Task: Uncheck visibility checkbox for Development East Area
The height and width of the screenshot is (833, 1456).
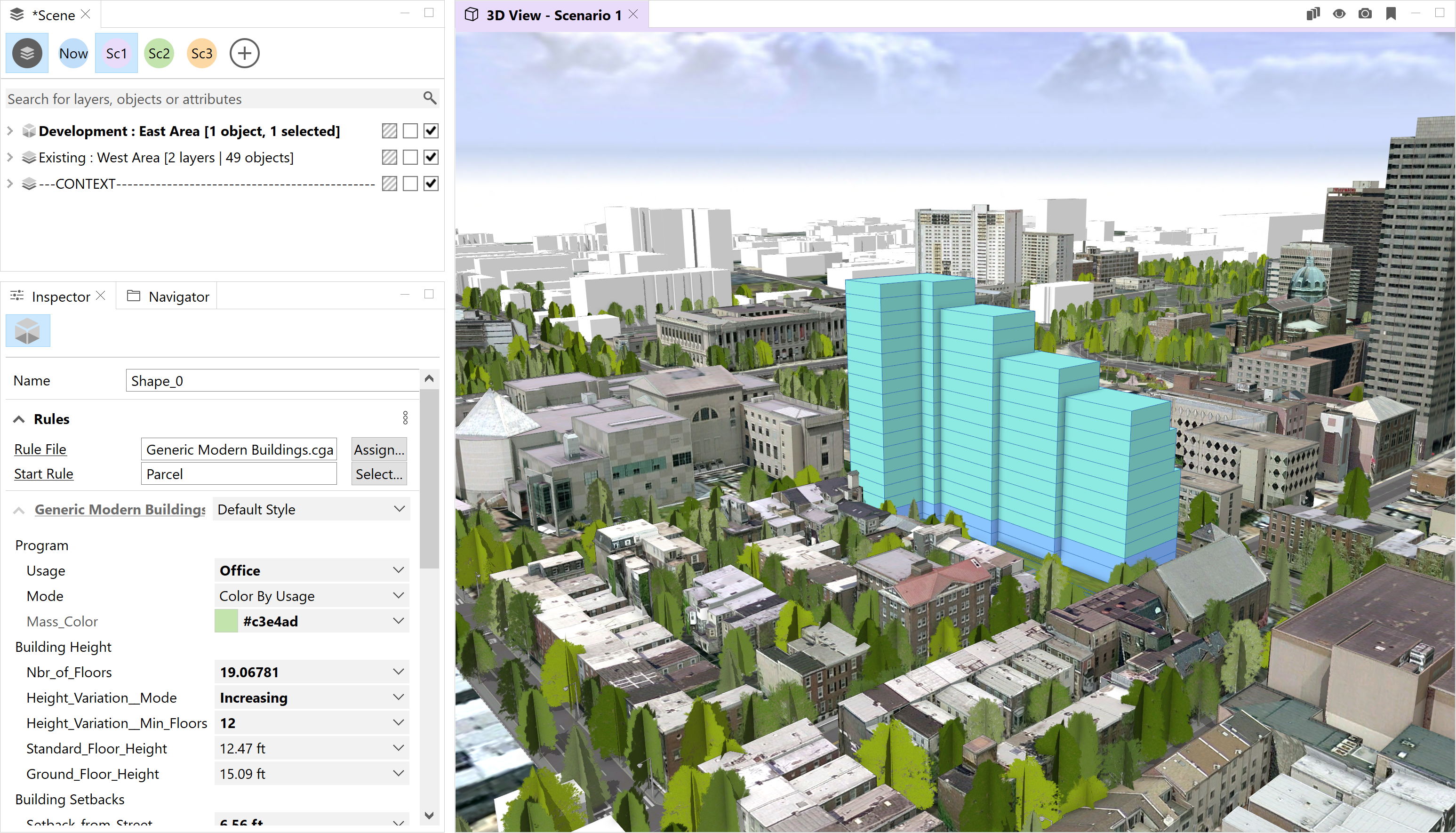Action: [x=431, y=131]
